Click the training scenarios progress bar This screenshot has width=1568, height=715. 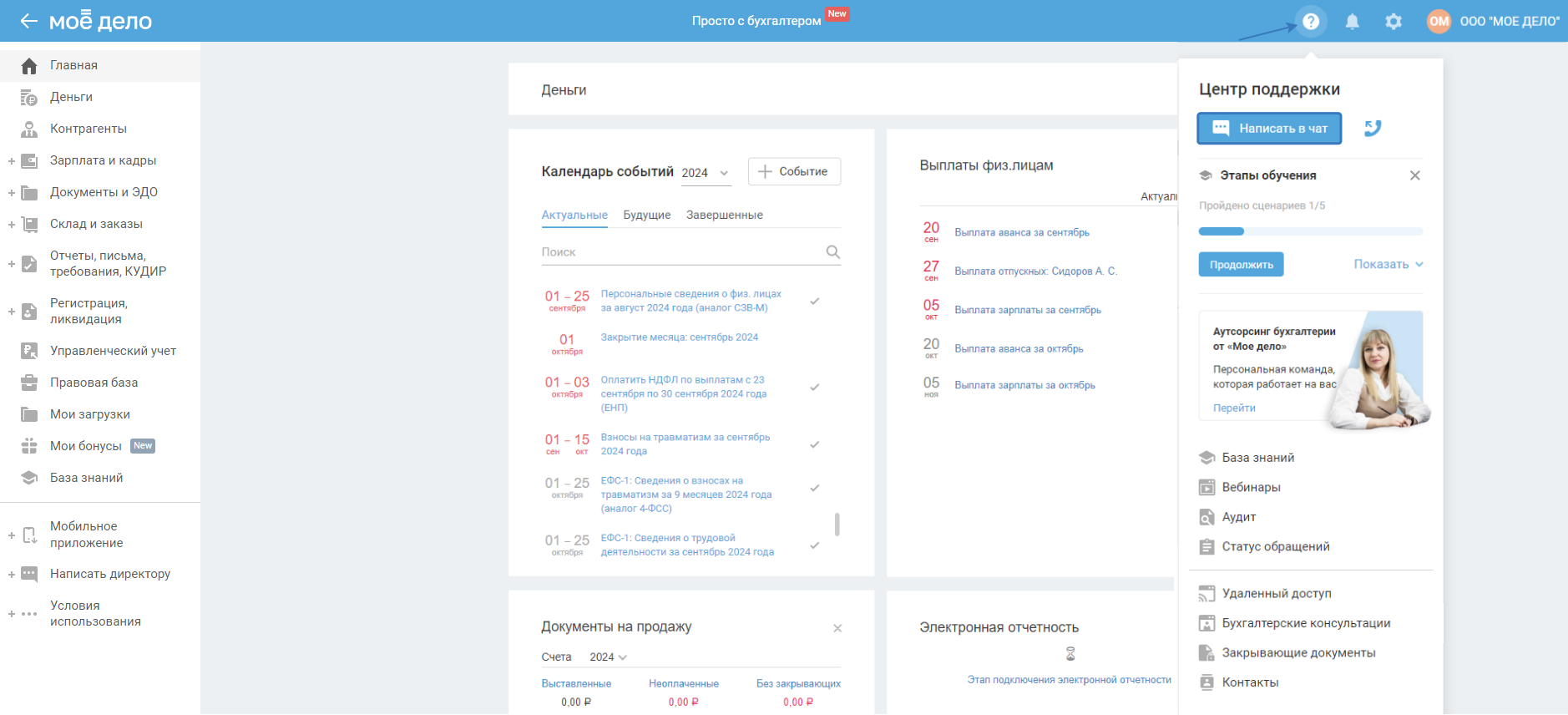(x=1311, y=231)
